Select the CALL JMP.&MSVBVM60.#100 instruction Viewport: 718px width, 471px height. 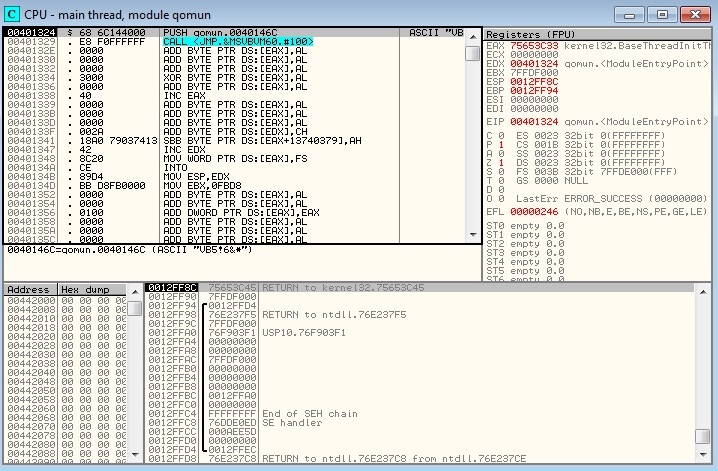pos(238,41)
